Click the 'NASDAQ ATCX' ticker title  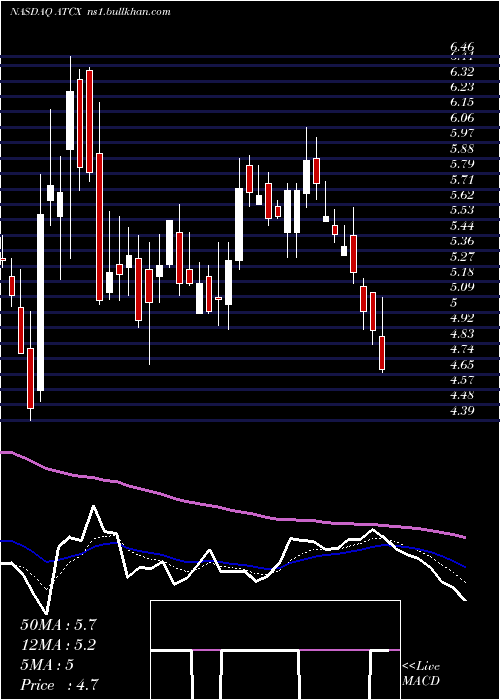46,12
